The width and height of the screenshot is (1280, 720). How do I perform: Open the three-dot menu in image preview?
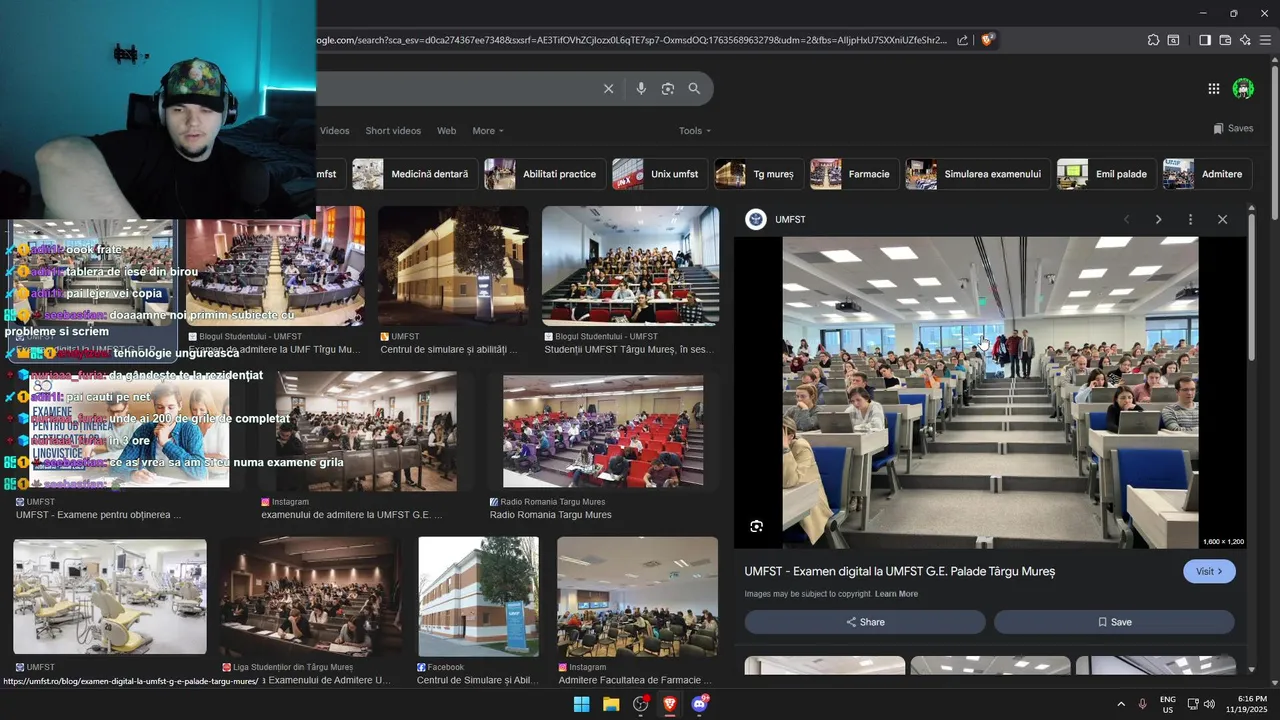pyautogui.click(x=1190, y=219)
